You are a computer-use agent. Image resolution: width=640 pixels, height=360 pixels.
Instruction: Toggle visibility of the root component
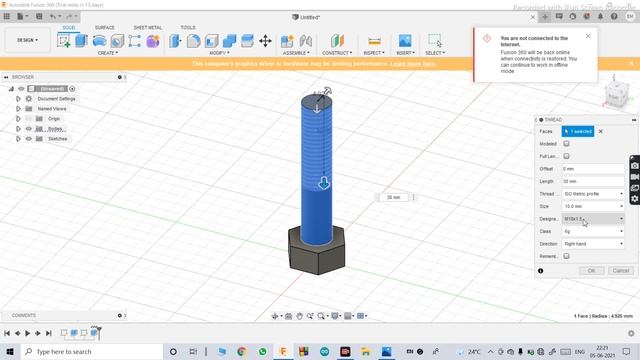click(21, 89)
